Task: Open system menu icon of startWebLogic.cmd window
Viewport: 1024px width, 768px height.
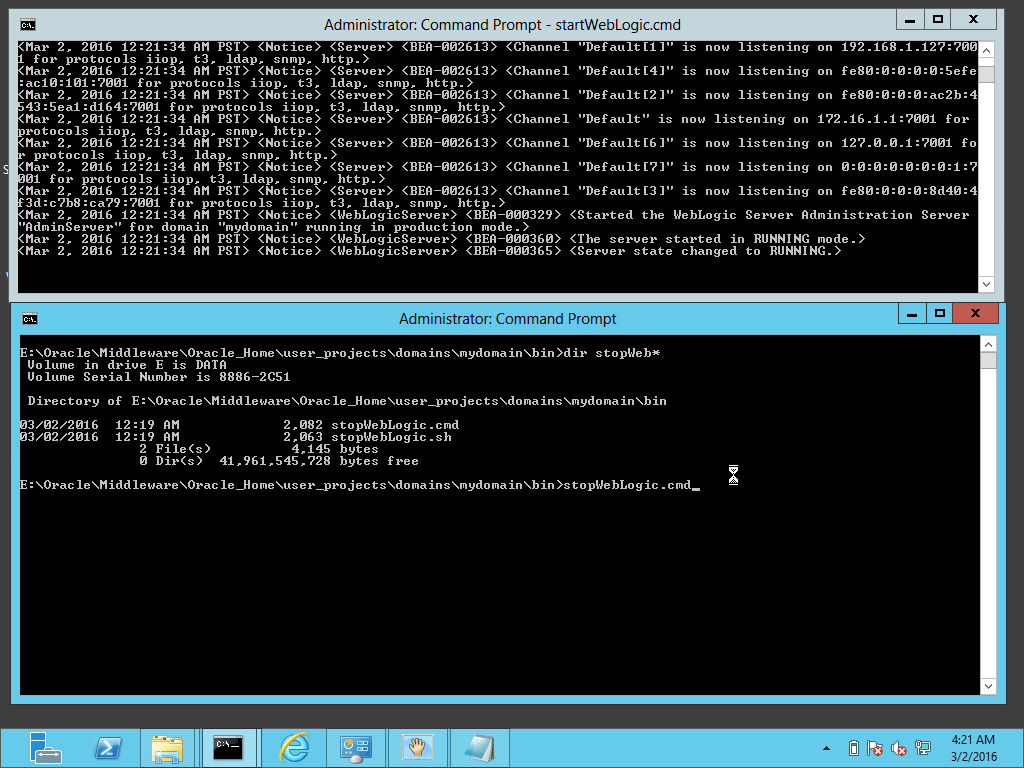Action: pyautogui.click(x=29, y=24)
